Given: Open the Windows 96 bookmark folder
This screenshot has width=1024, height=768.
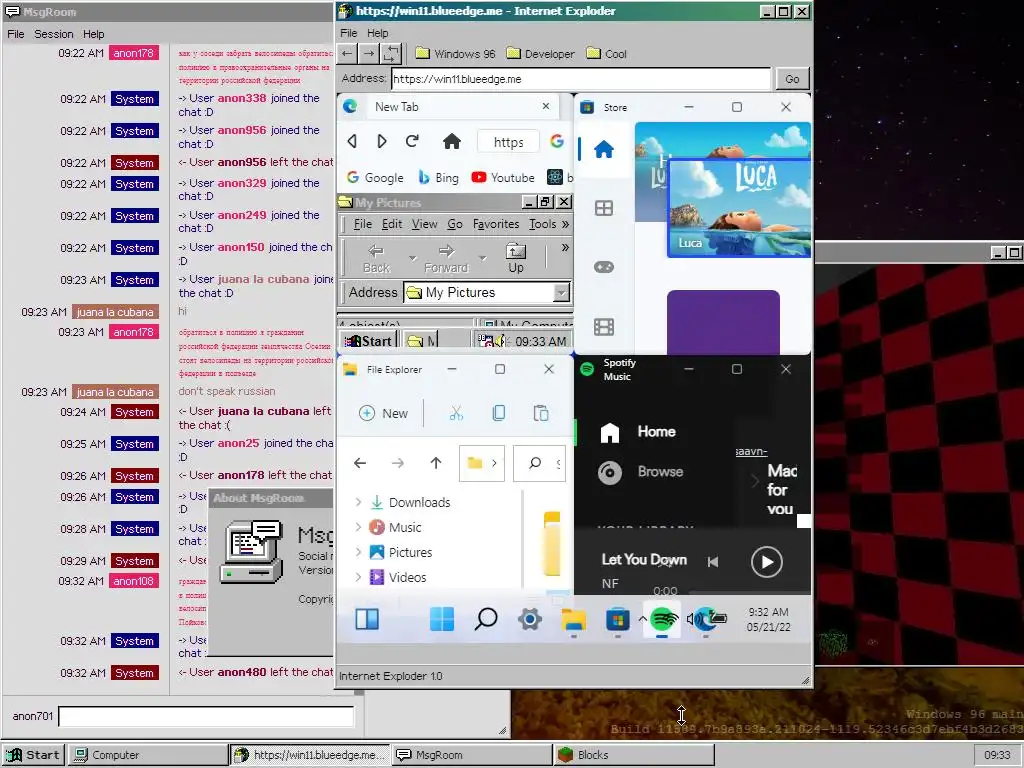Looking at the screenshot, I should coord(455,54).
